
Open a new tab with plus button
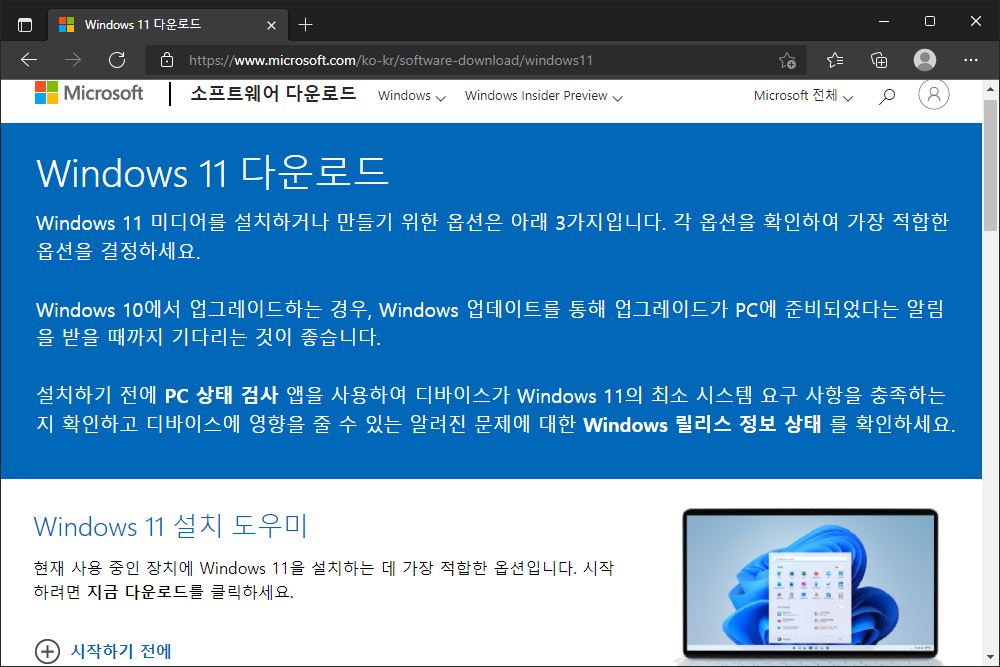pos(305,25)
